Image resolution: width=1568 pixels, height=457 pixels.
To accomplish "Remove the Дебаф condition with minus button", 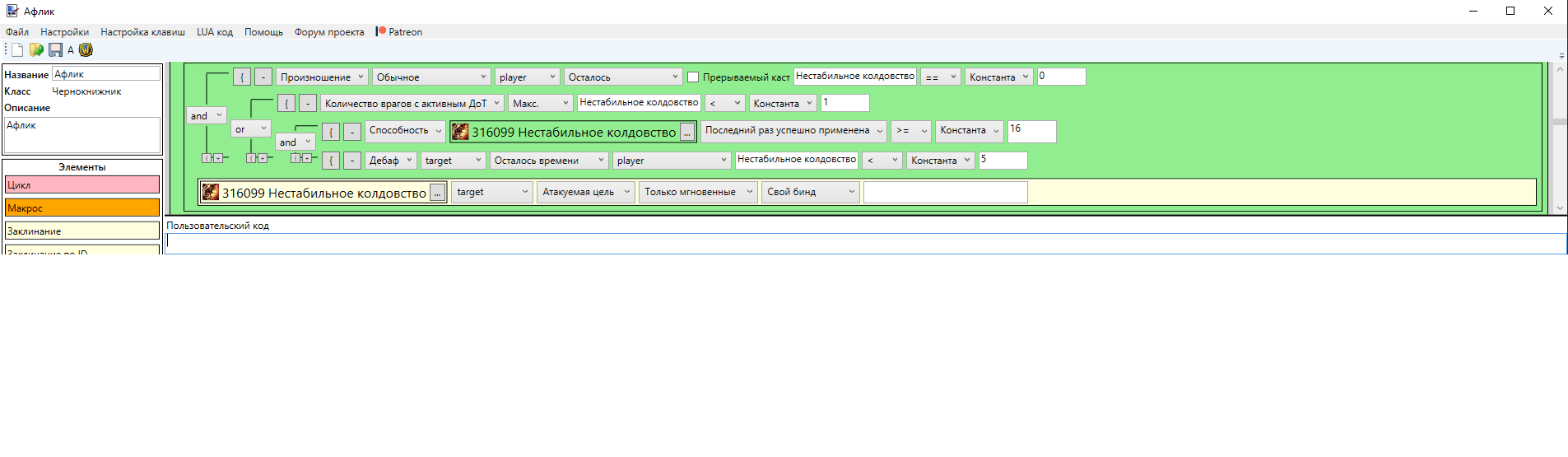I will (x=351, y=161).
